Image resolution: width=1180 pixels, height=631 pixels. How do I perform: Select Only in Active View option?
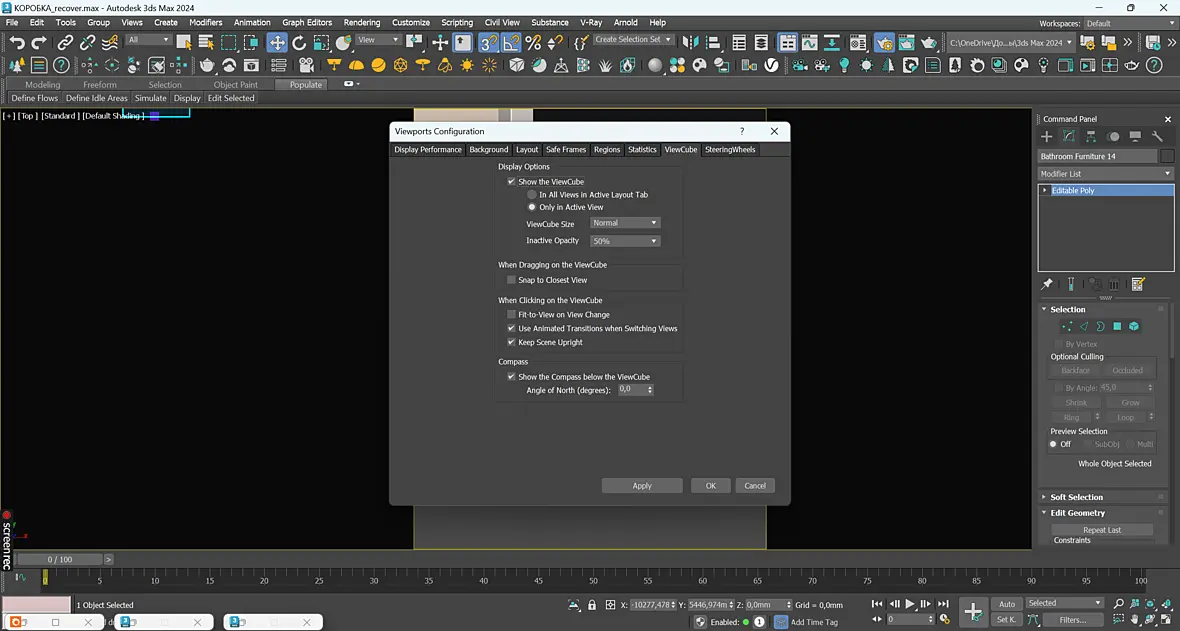tap(531, 207)
